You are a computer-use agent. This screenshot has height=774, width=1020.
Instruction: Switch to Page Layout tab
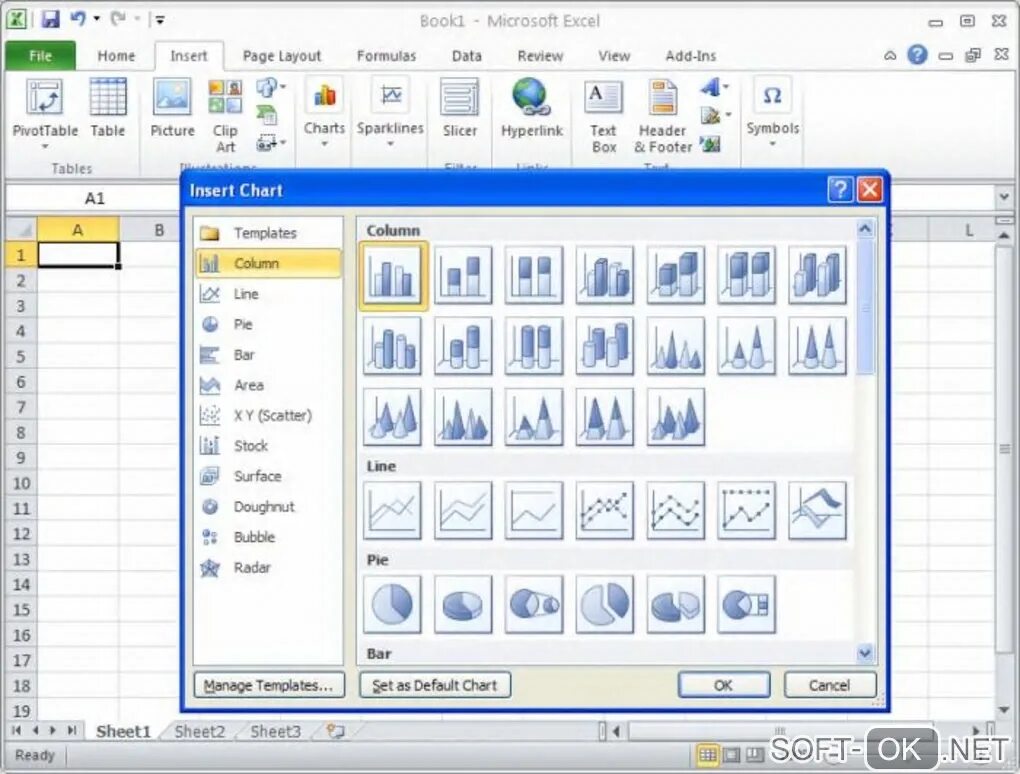pyautogui.click(x=282, y=56)
